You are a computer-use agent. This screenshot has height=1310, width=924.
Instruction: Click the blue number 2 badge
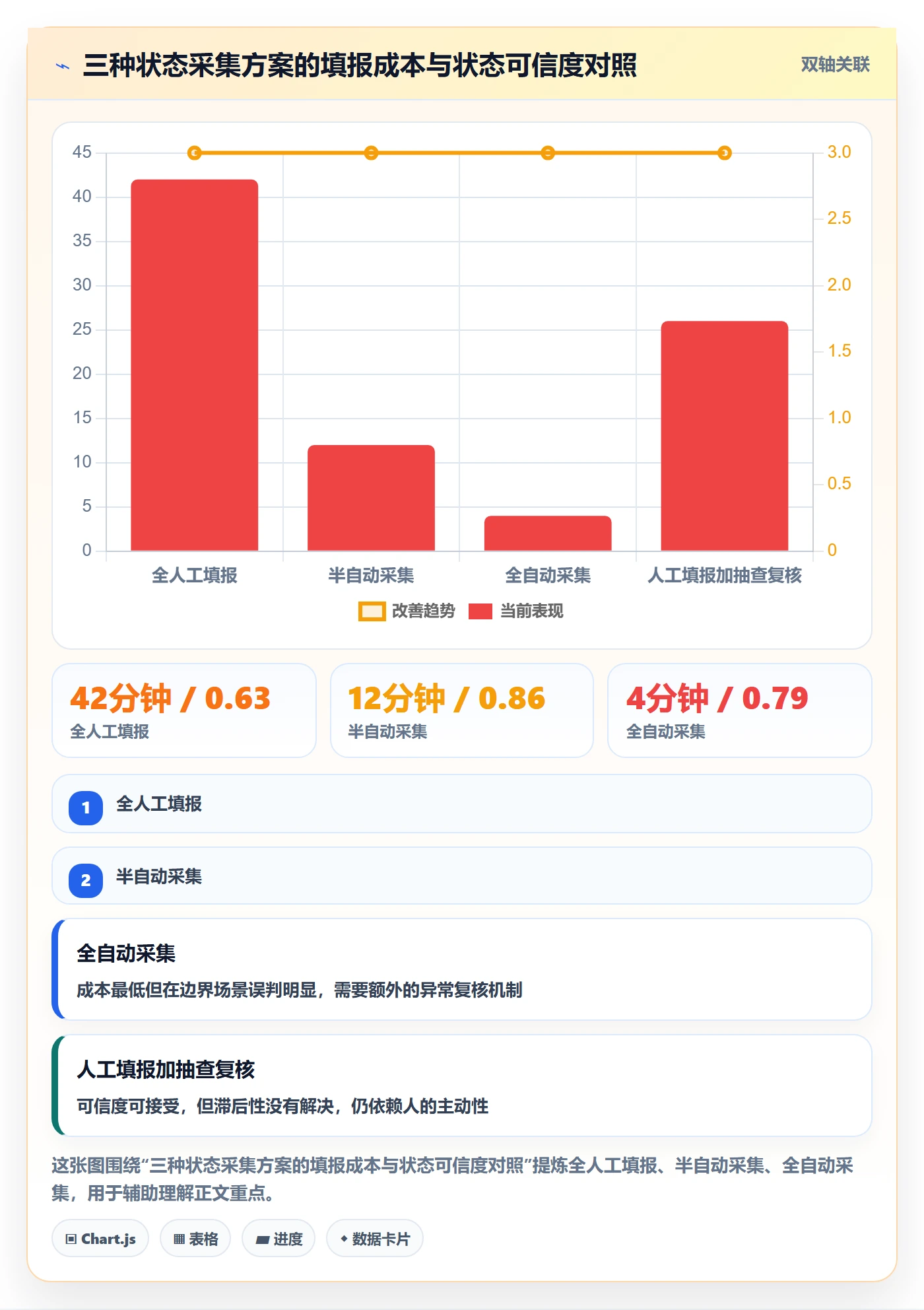tap(86, 880)
